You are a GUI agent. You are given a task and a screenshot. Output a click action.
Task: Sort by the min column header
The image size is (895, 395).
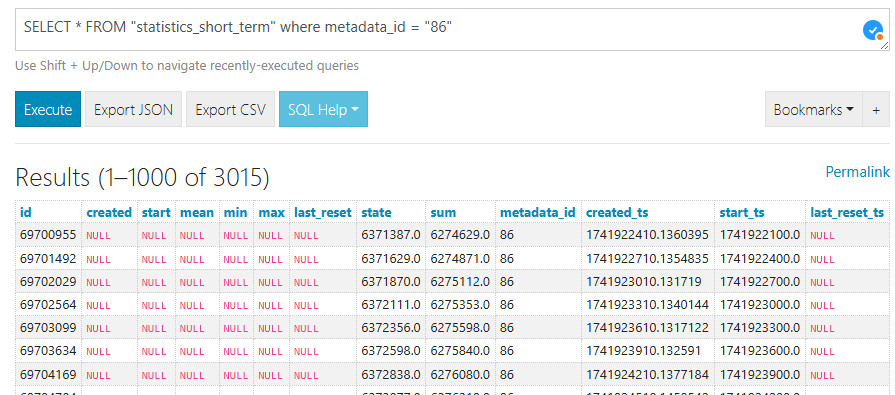236,213
